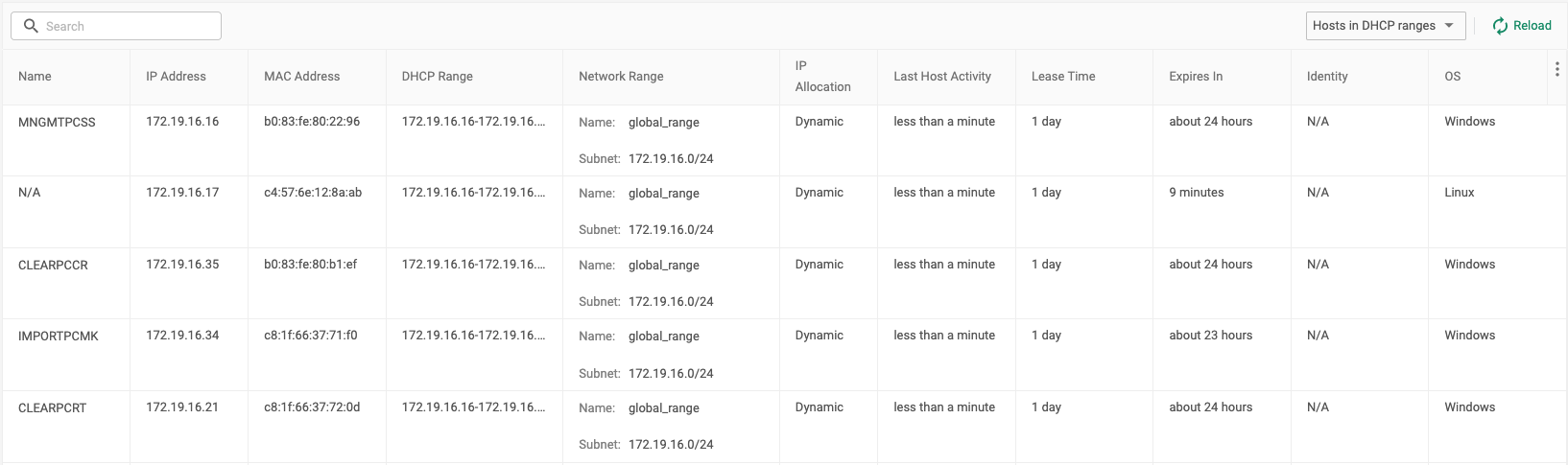Click the dropdown arrow beside DHCP ranges

(1449, 26)
